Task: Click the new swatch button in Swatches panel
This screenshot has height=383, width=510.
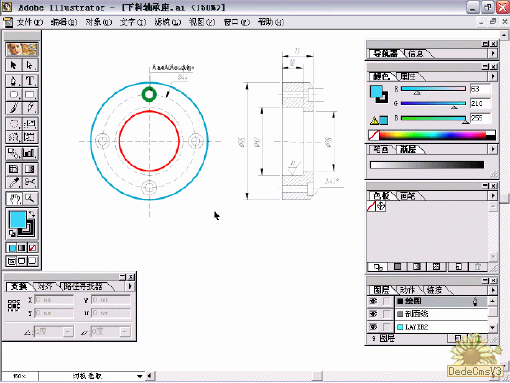Action: click(x=458, y=267)
